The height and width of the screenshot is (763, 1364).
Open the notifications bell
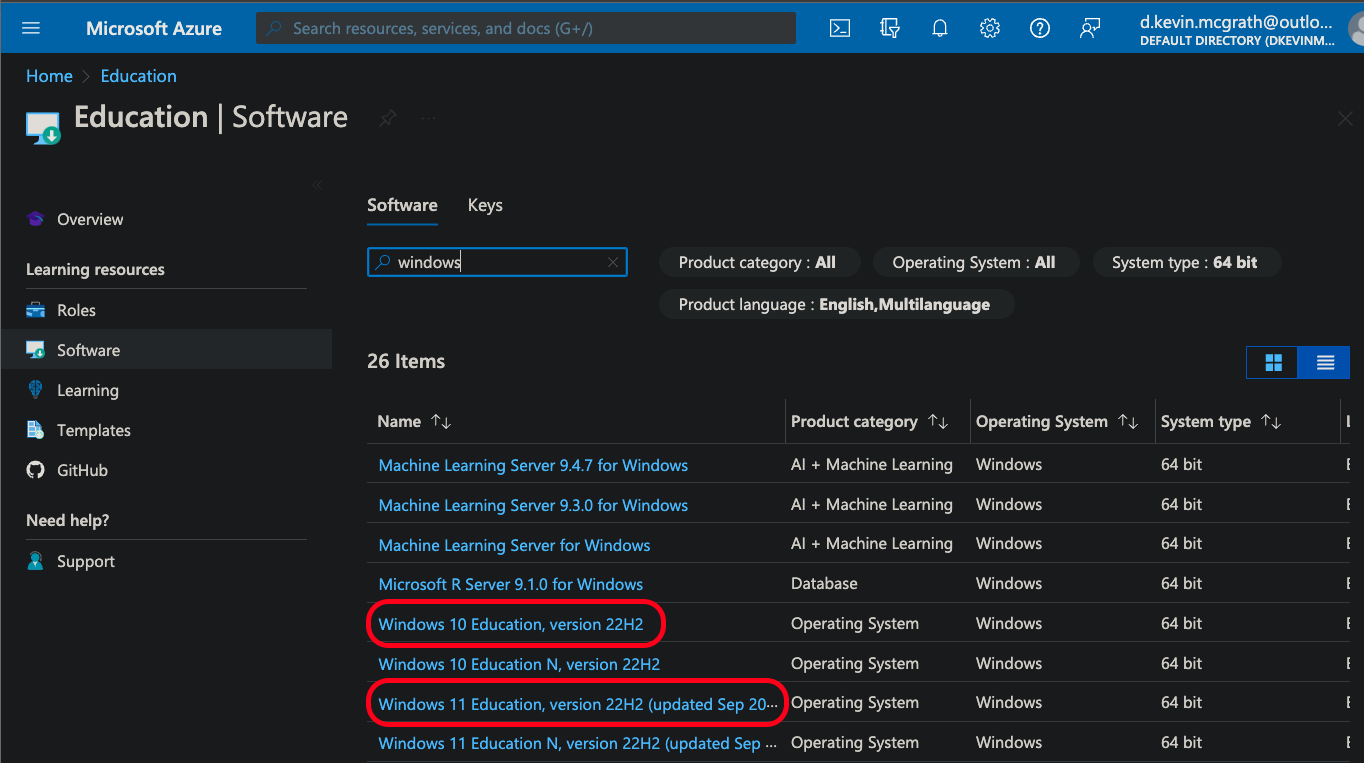[940, 28]
